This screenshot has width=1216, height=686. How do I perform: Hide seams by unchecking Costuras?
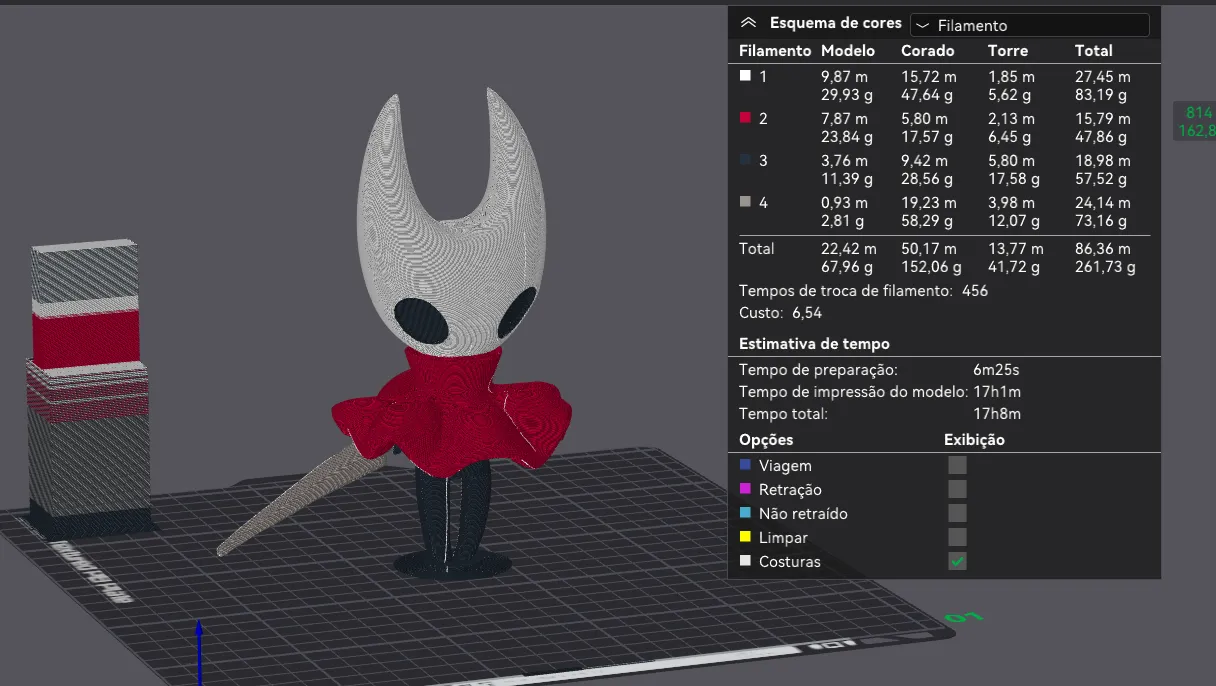pyautogui.click(x=957, y=561)
